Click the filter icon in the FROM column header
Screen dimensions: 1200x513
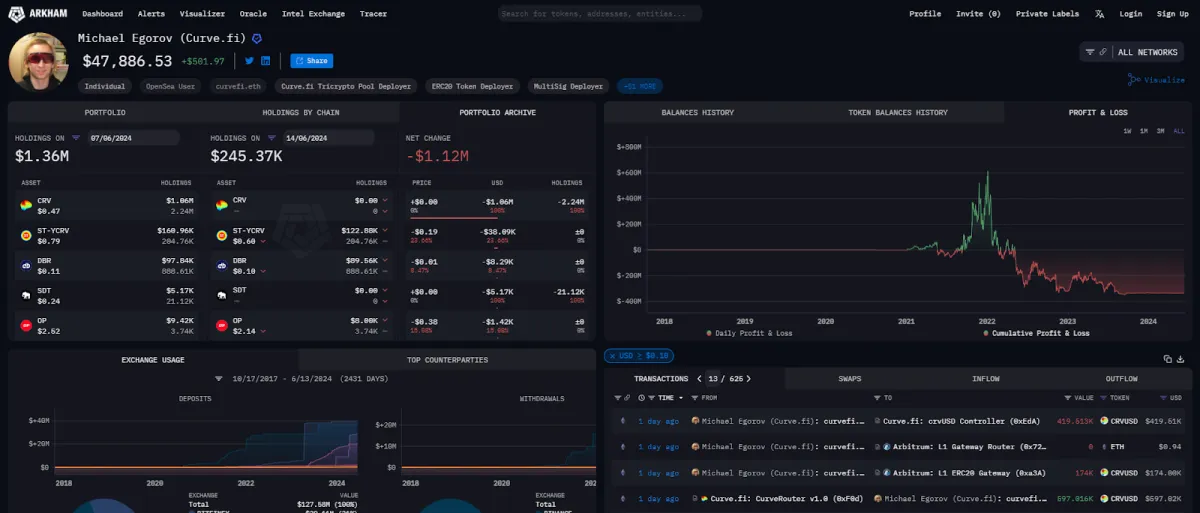(695, 398)
